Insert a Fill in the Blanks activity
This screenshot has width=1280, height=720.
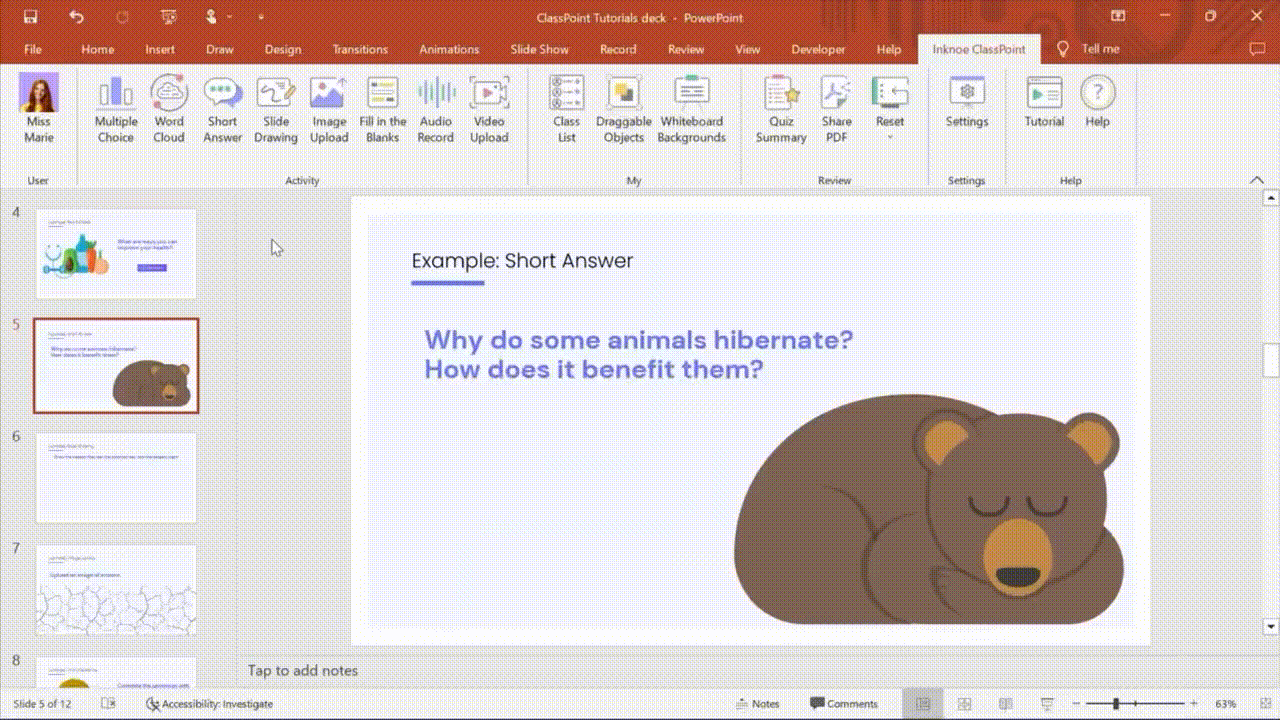[x=383, y=110]
